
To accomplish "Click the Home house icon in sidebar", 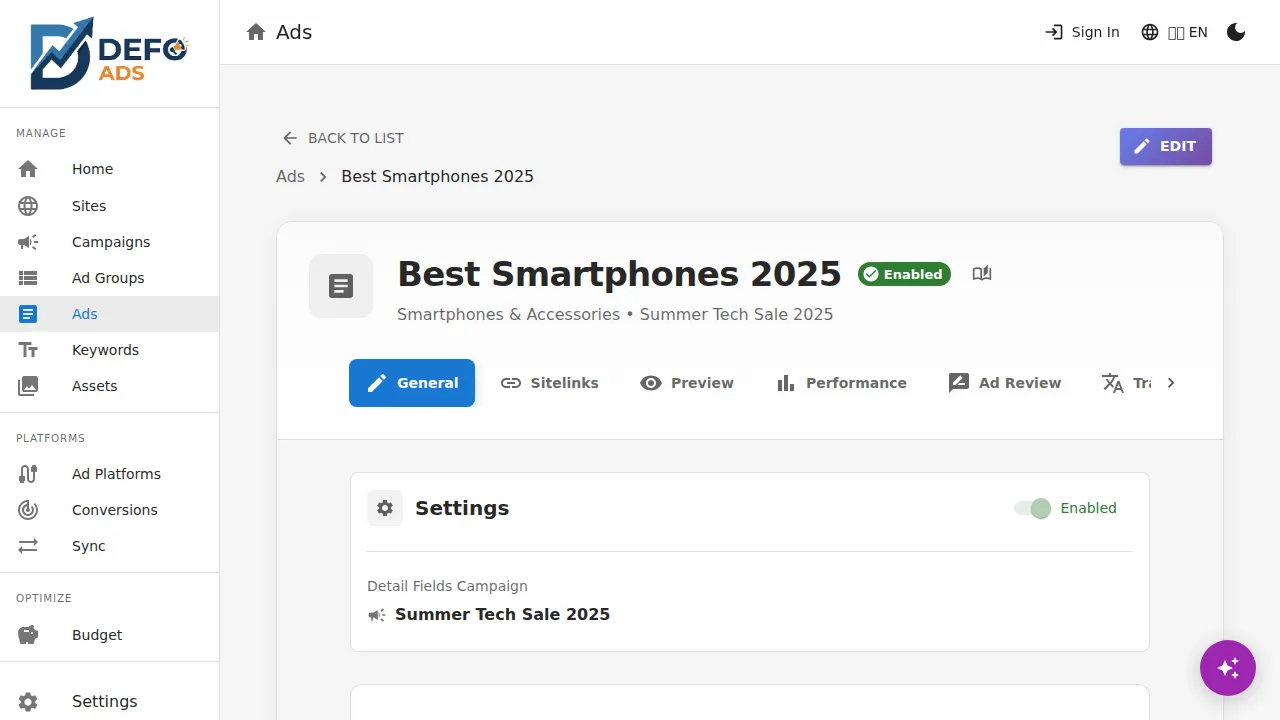I will point(28,169).
